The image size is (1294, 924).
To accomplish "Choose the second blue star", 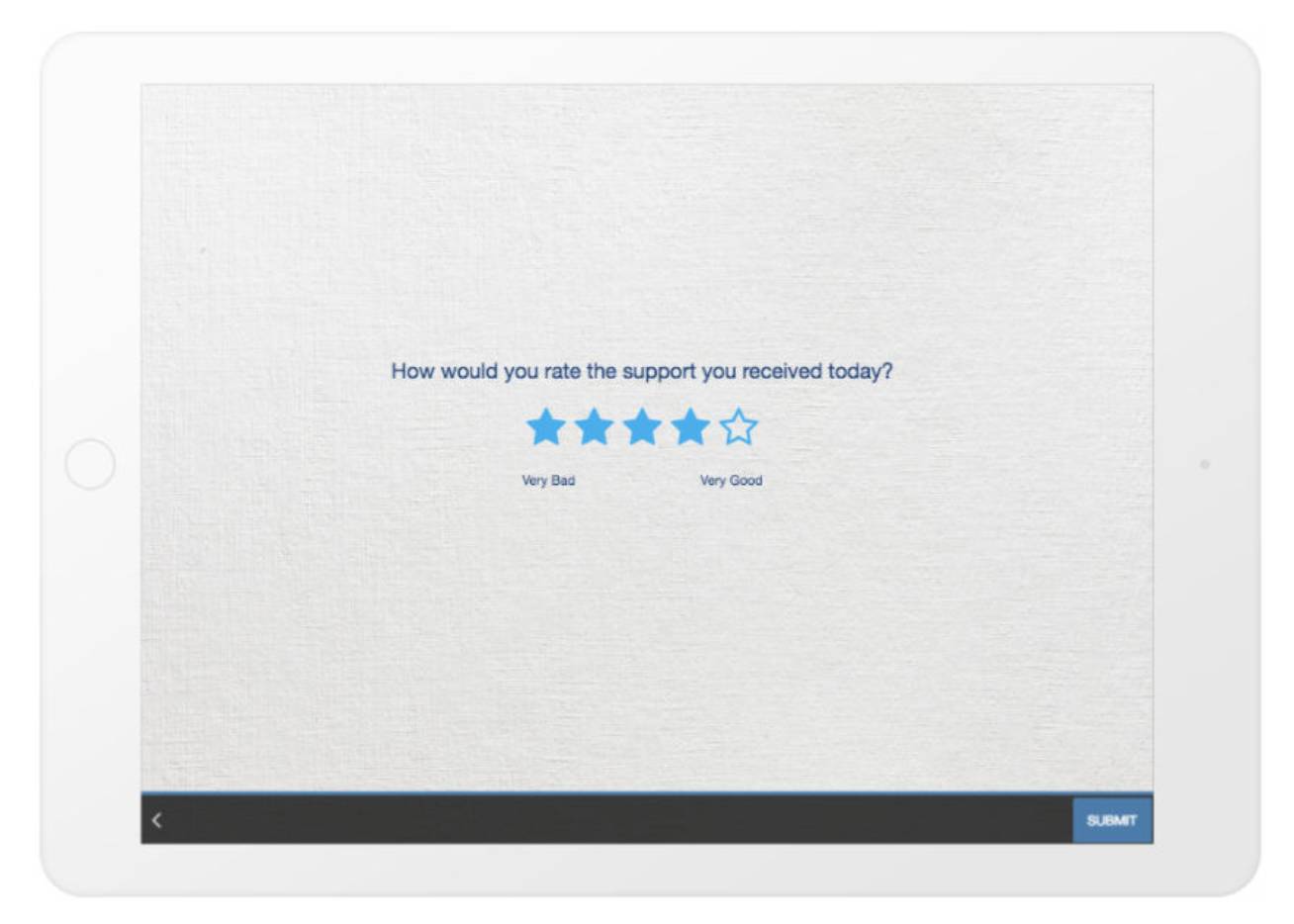I will [x=594, y=428].
